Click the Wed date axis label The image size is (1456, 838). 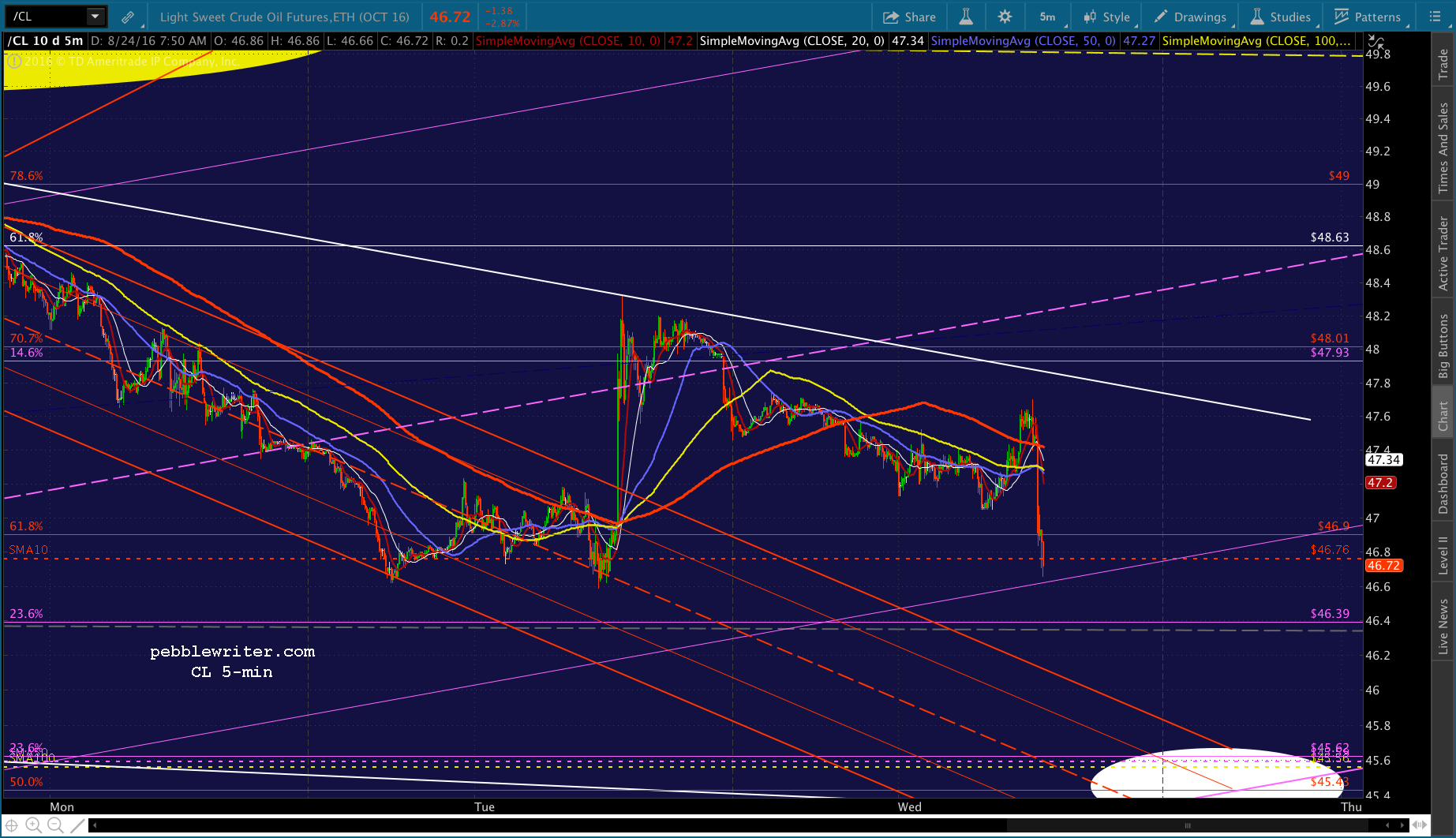tap(910, 806)
